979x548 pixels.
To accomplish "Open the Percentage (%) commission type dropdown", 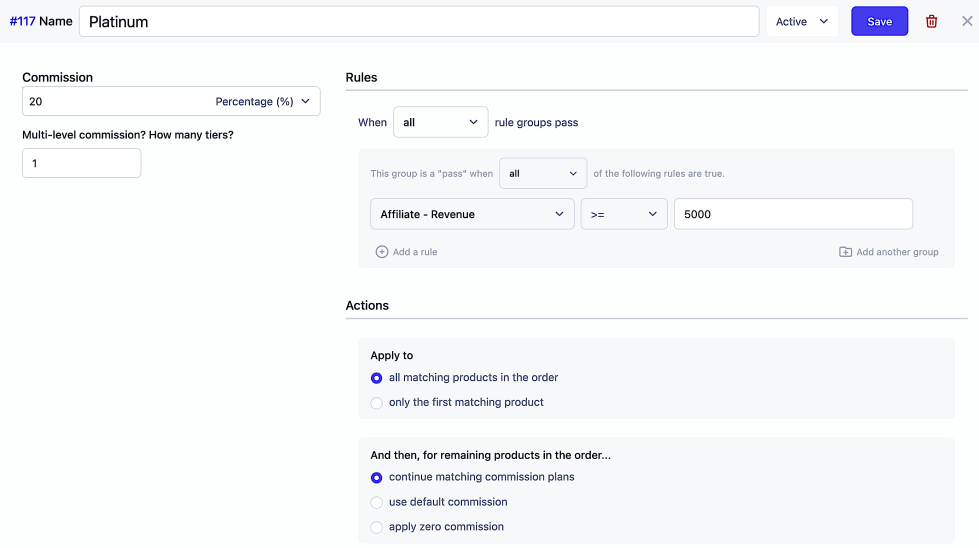I will (264, 102).
